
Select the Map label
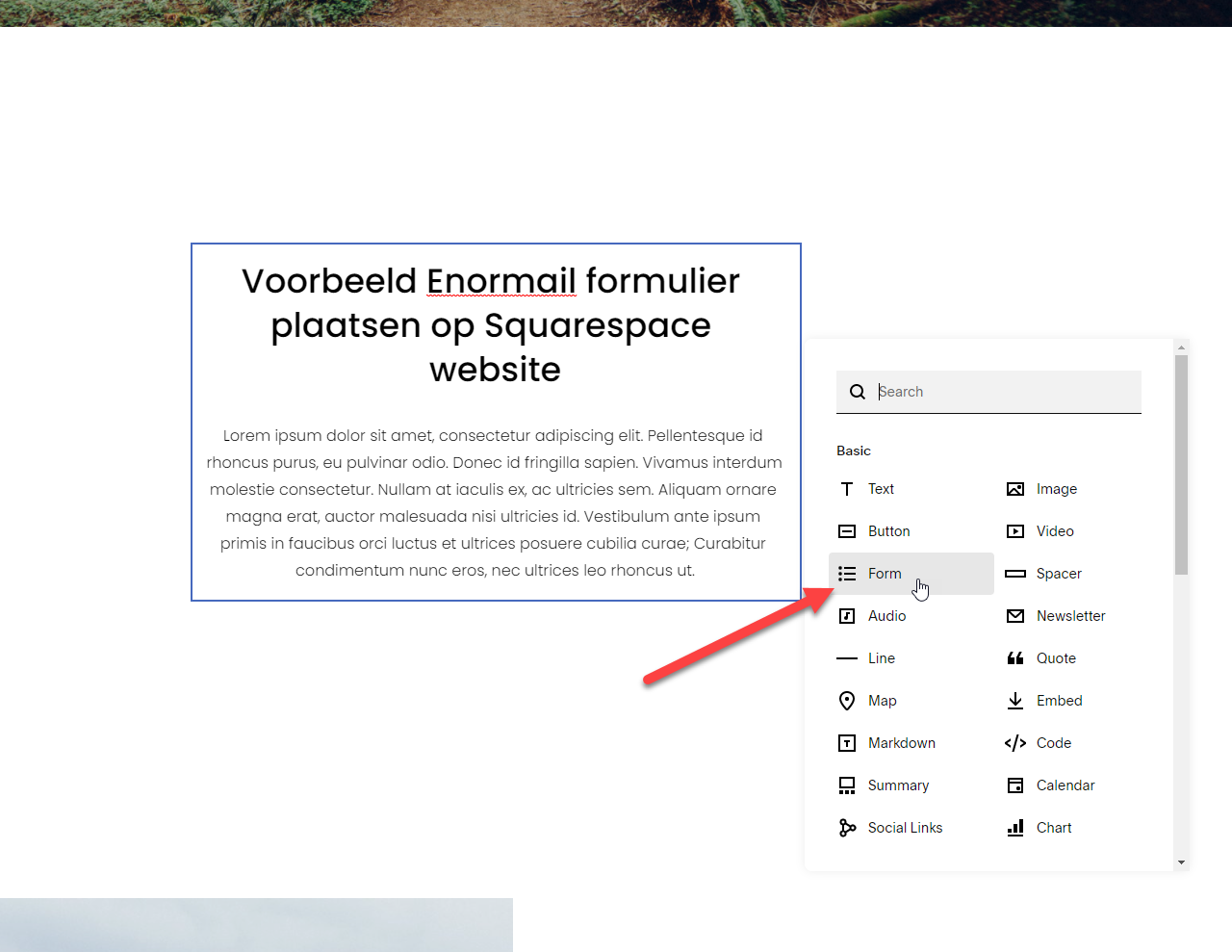pos(883,701)
